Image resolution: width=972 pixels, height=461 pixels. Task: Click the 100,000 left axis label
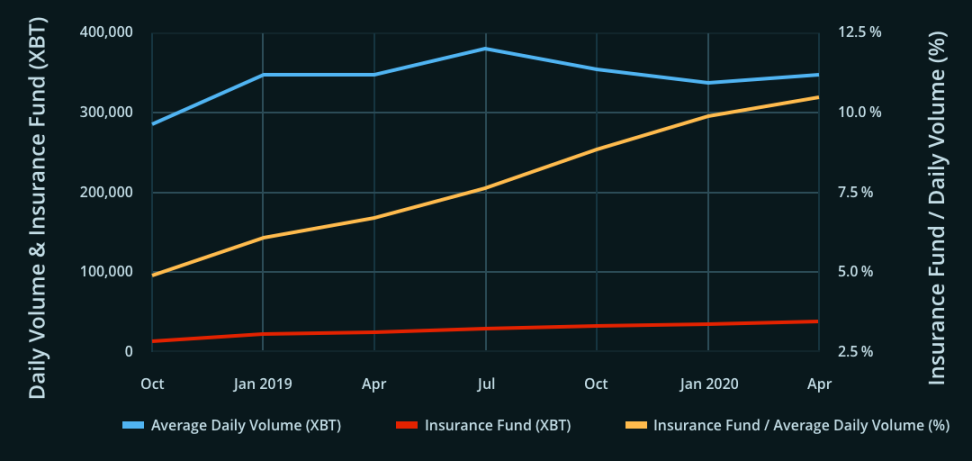pyautogui.click(x=106, y=272)
